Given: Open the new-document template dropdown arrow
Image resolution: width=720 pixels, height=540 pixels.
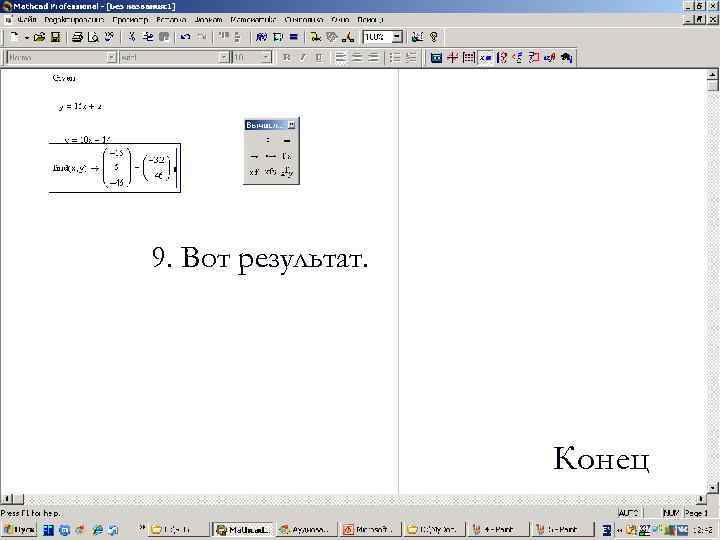Looking at the screenshot, I should [x=26, y=38].
